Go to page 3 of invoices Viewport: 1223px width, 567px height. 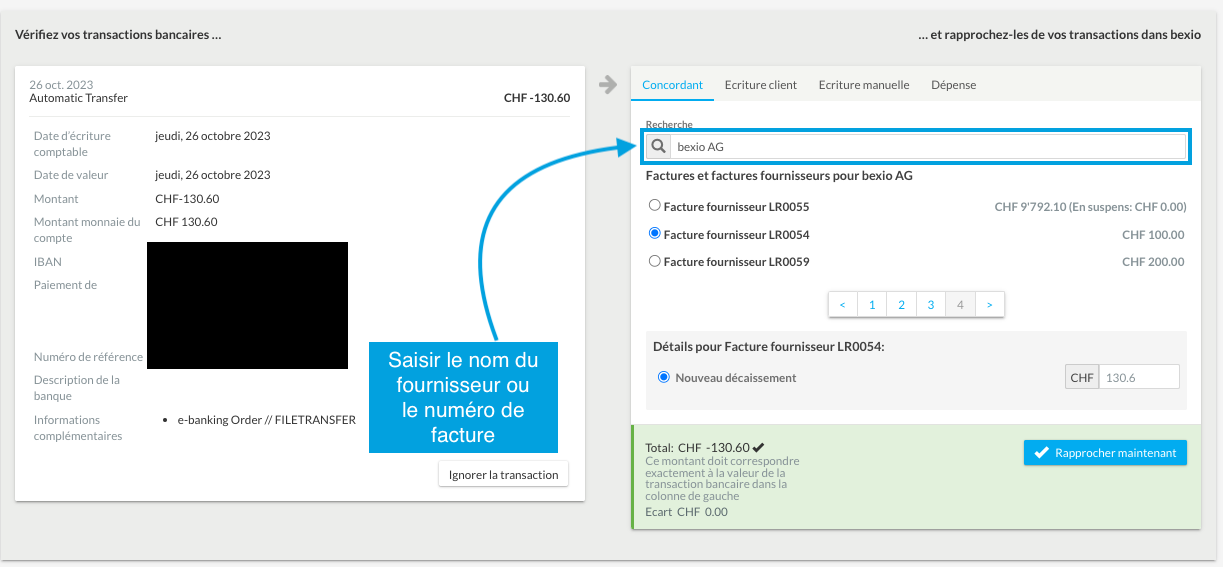click(931, 304)
